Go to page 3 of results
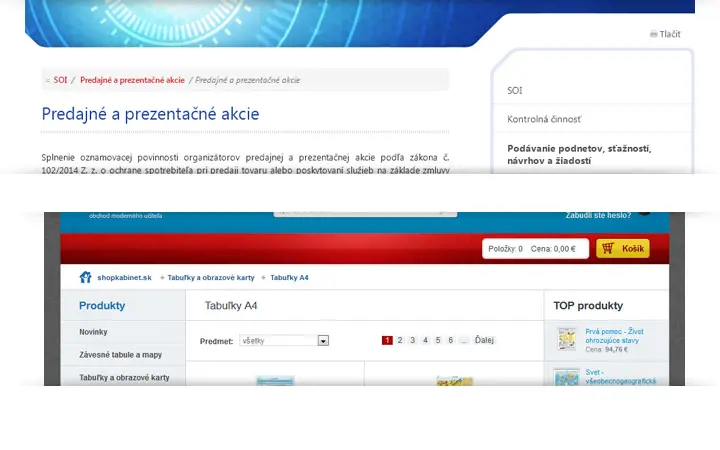The width and height of the screenshot is (720, 450). coord(412,340)
